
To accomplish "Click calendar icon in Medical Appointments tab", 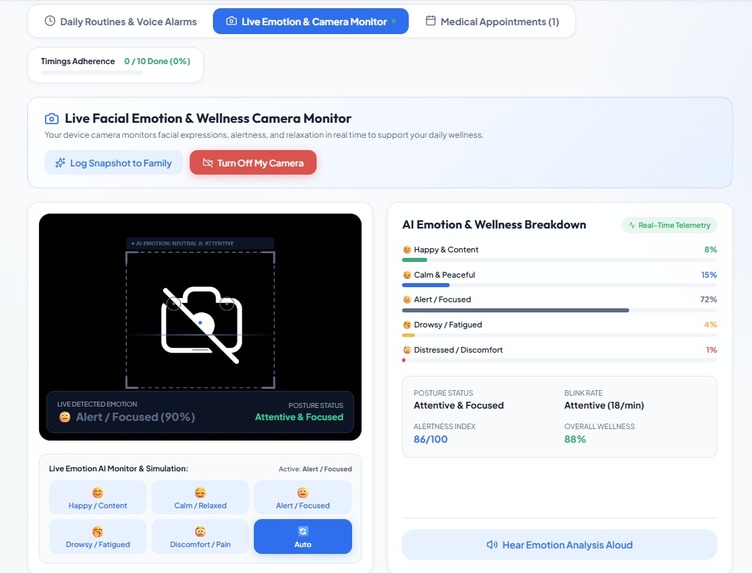I will pyautogui.click(x=431, y=21).
